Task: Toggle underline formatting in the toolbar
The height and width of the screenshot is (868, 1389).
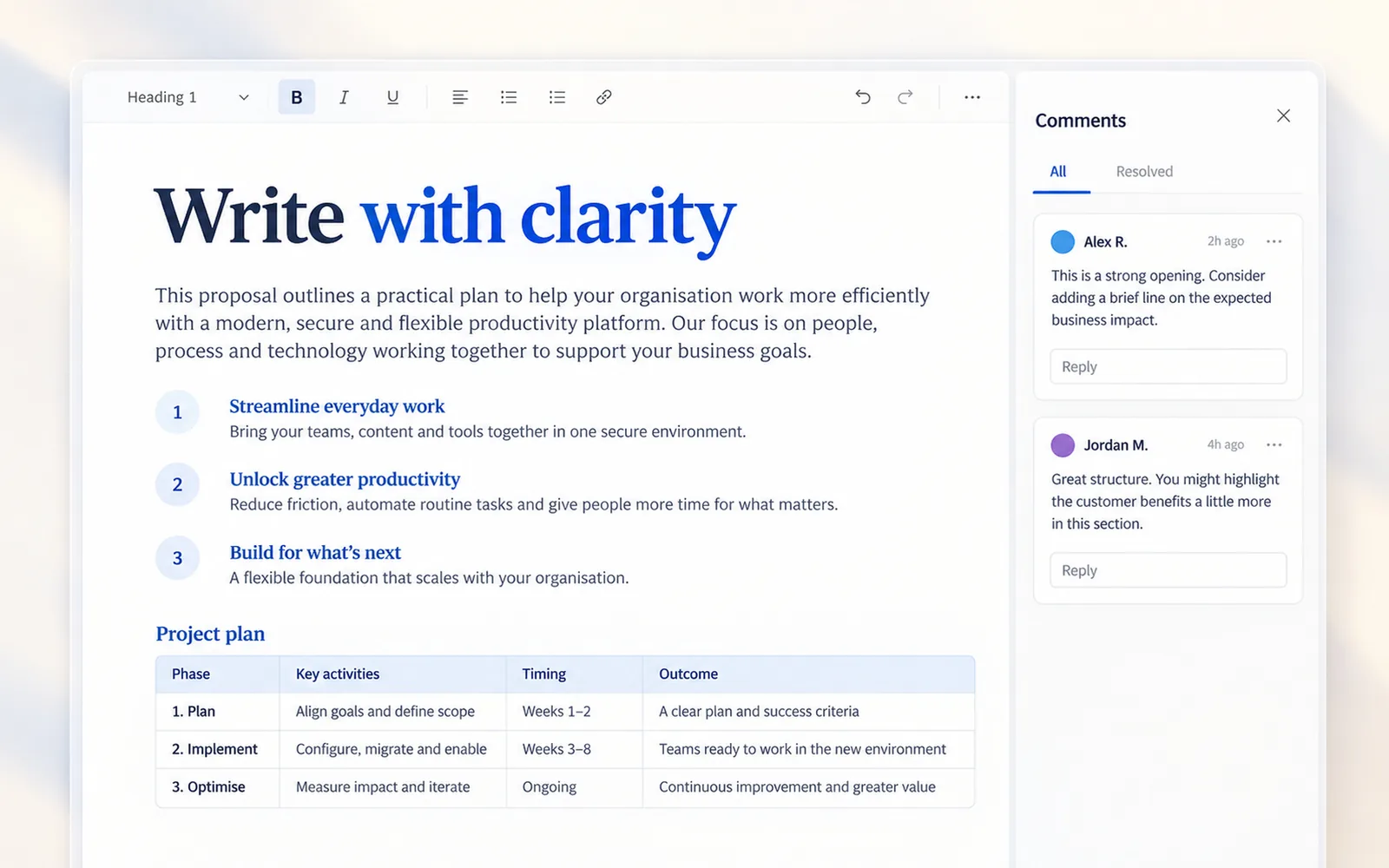Action: tap(392, 97)
